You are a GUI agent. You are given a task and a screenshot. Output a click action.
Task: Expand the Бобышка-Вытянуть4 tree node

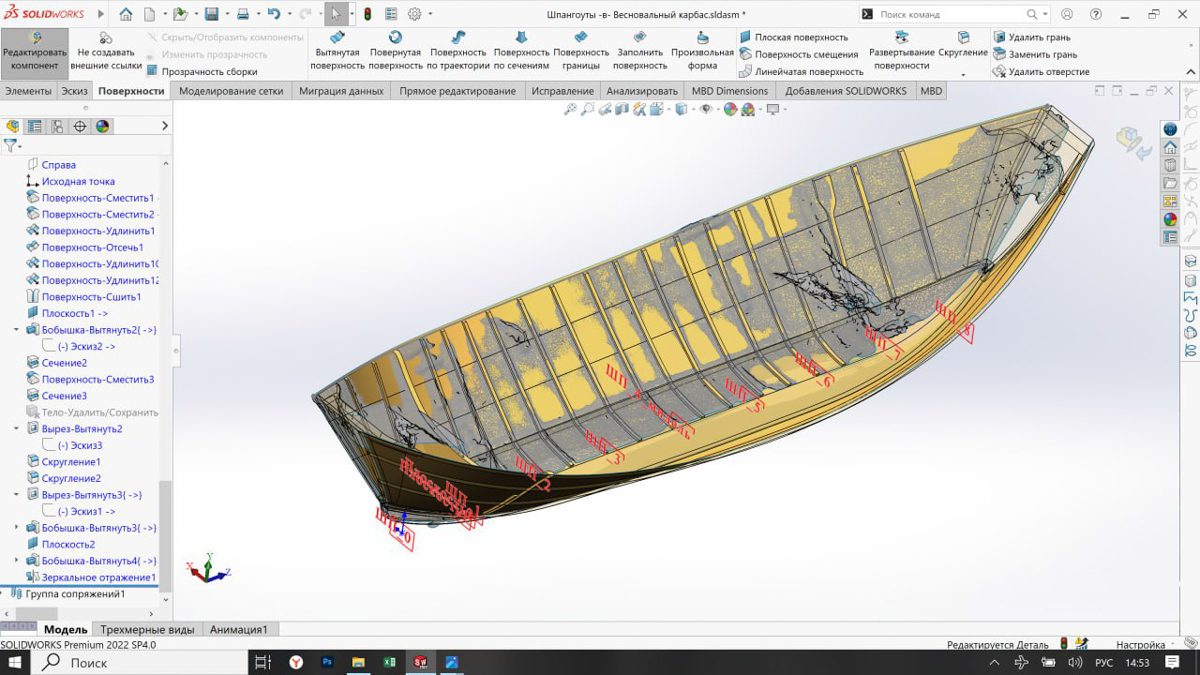tap(16, 561)
